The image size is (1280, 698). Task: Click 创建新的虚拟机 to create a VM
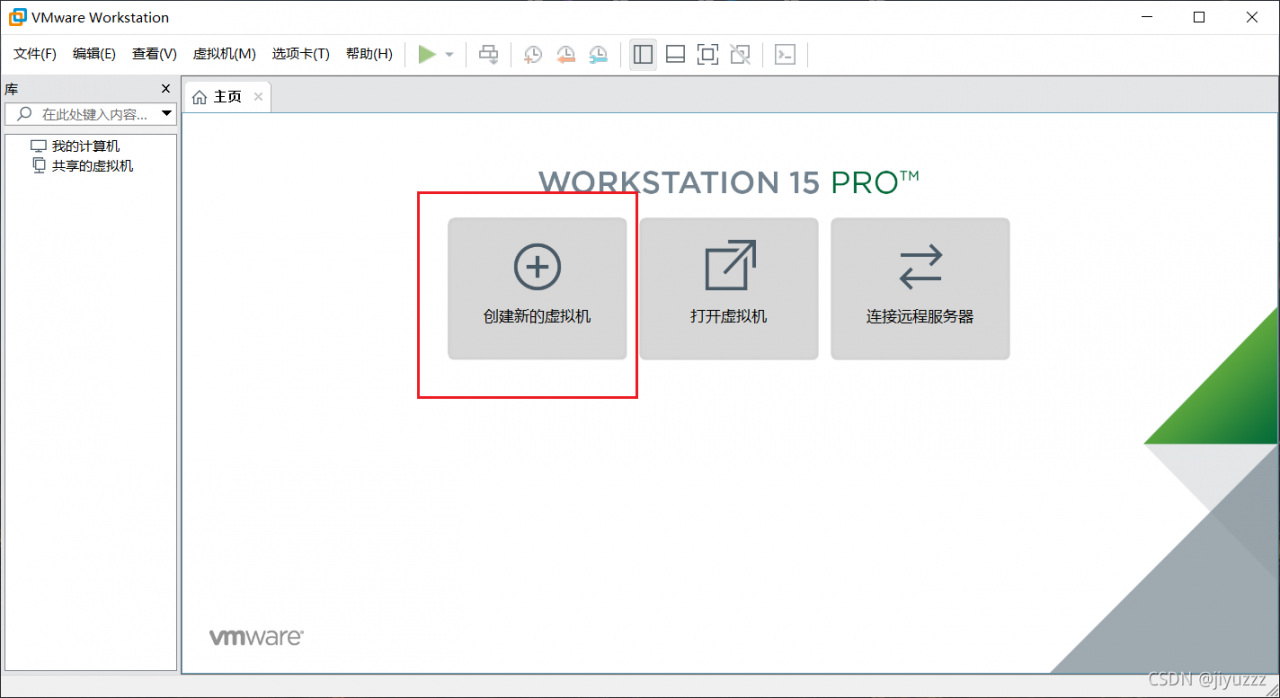(537, 288)
